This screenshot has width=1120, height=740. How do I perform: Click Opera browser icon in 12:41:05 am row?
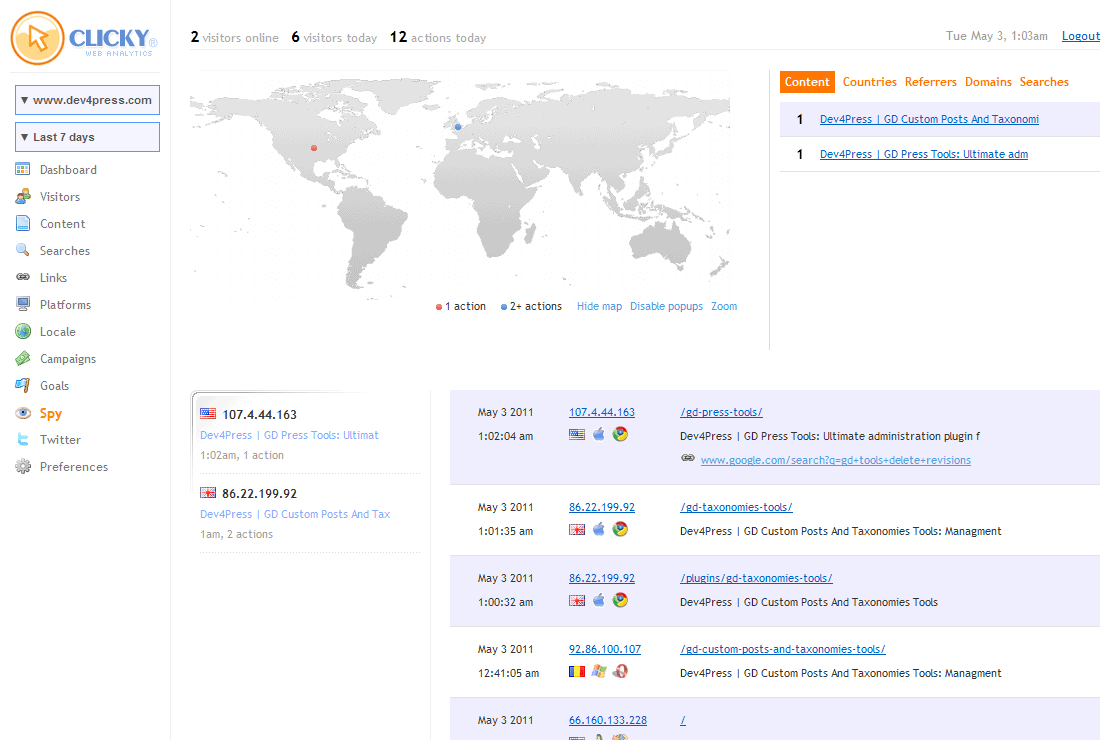click(620, 671)
